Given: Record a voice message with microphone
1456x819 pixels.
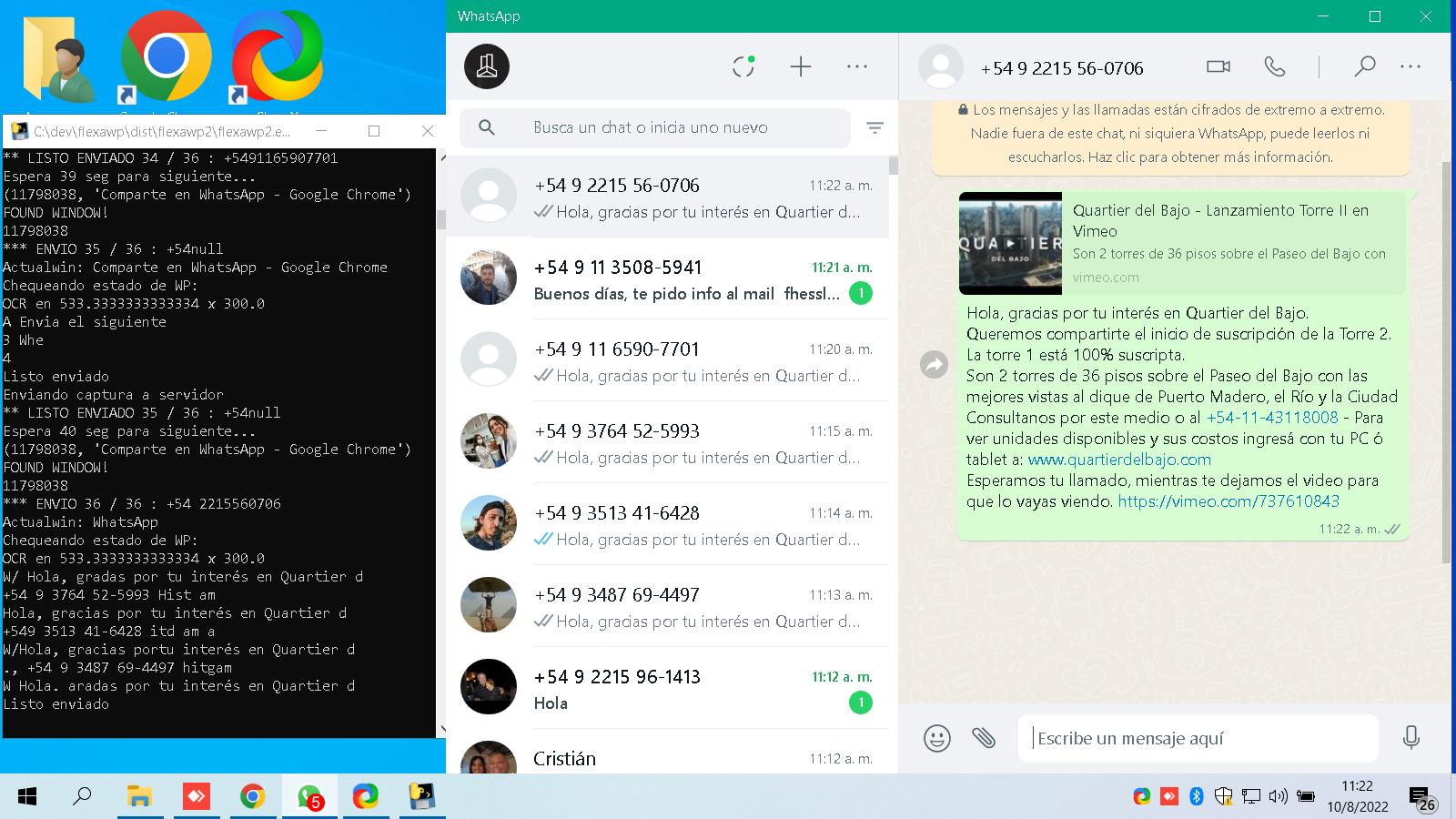Looking at the screenshot, I should [x=1411, y=738].
